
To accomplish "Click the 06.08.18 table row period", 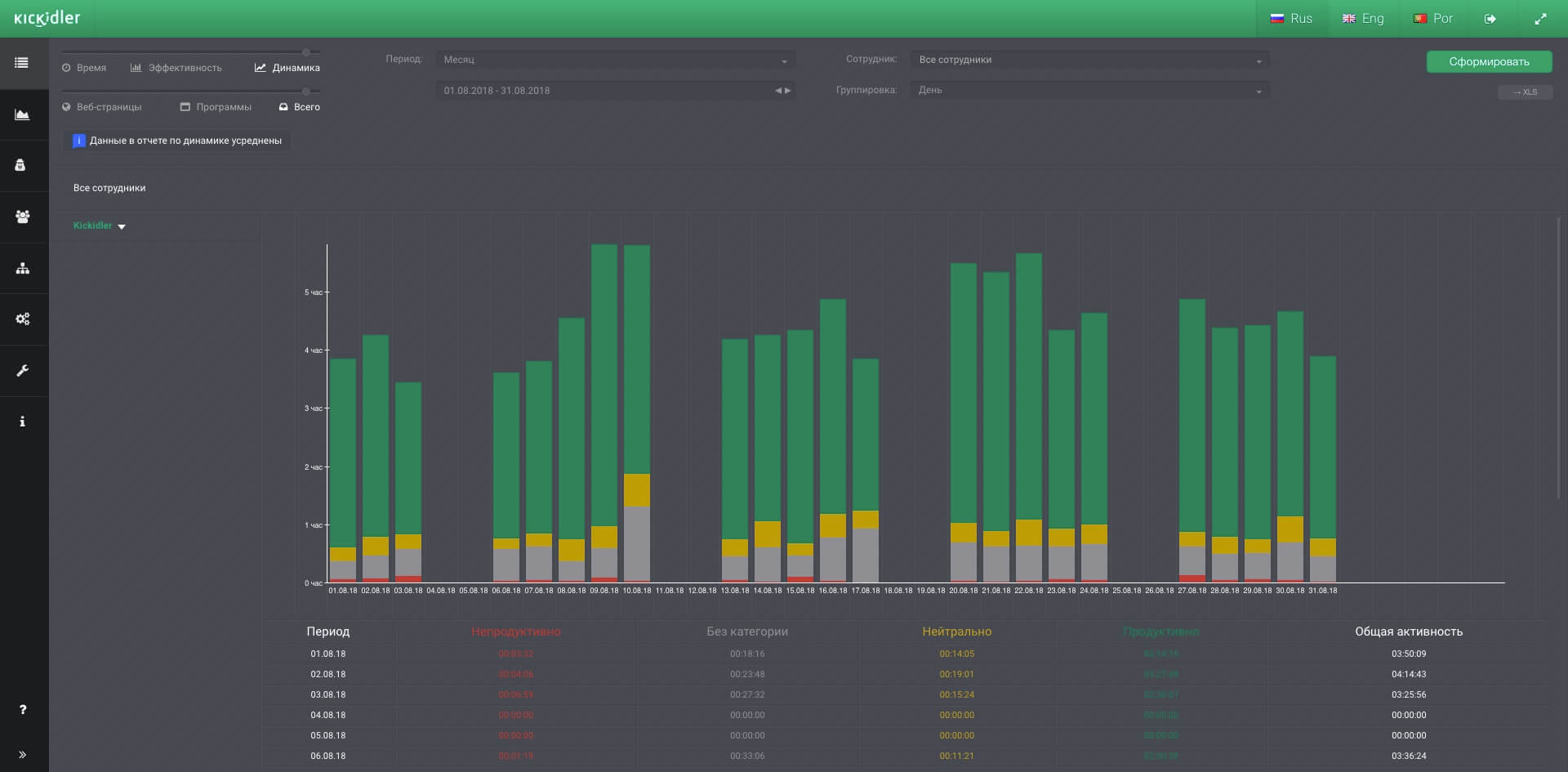I will [328, 756].
